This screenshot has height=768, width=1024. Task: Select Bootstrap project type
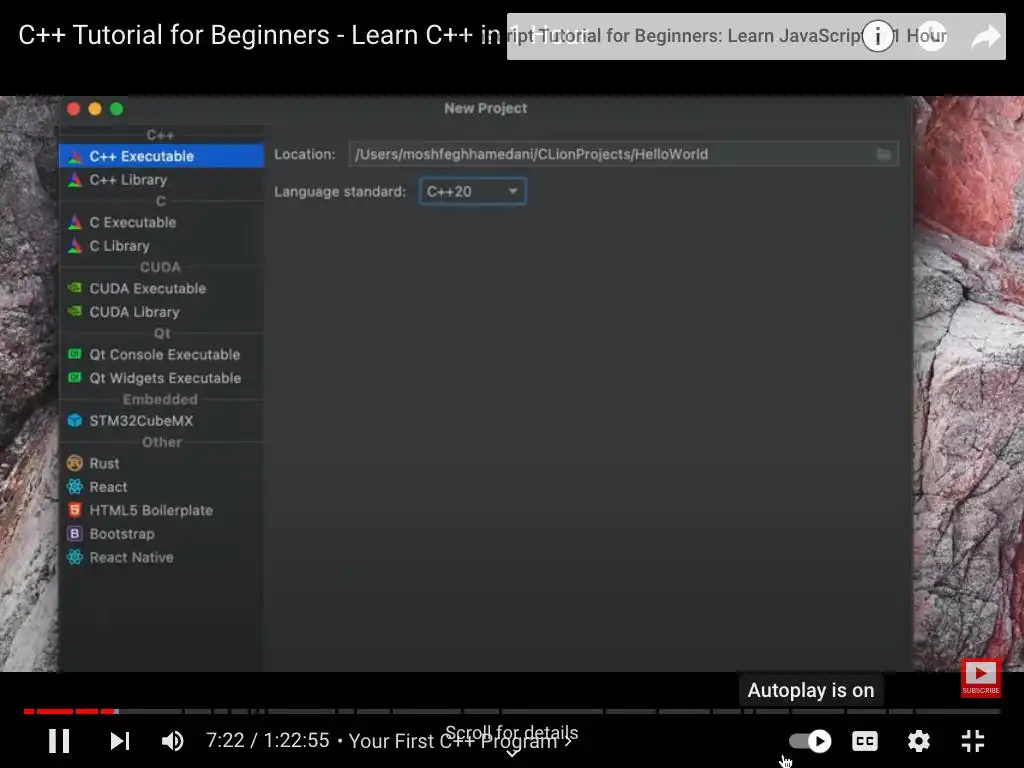click(161, 534)
